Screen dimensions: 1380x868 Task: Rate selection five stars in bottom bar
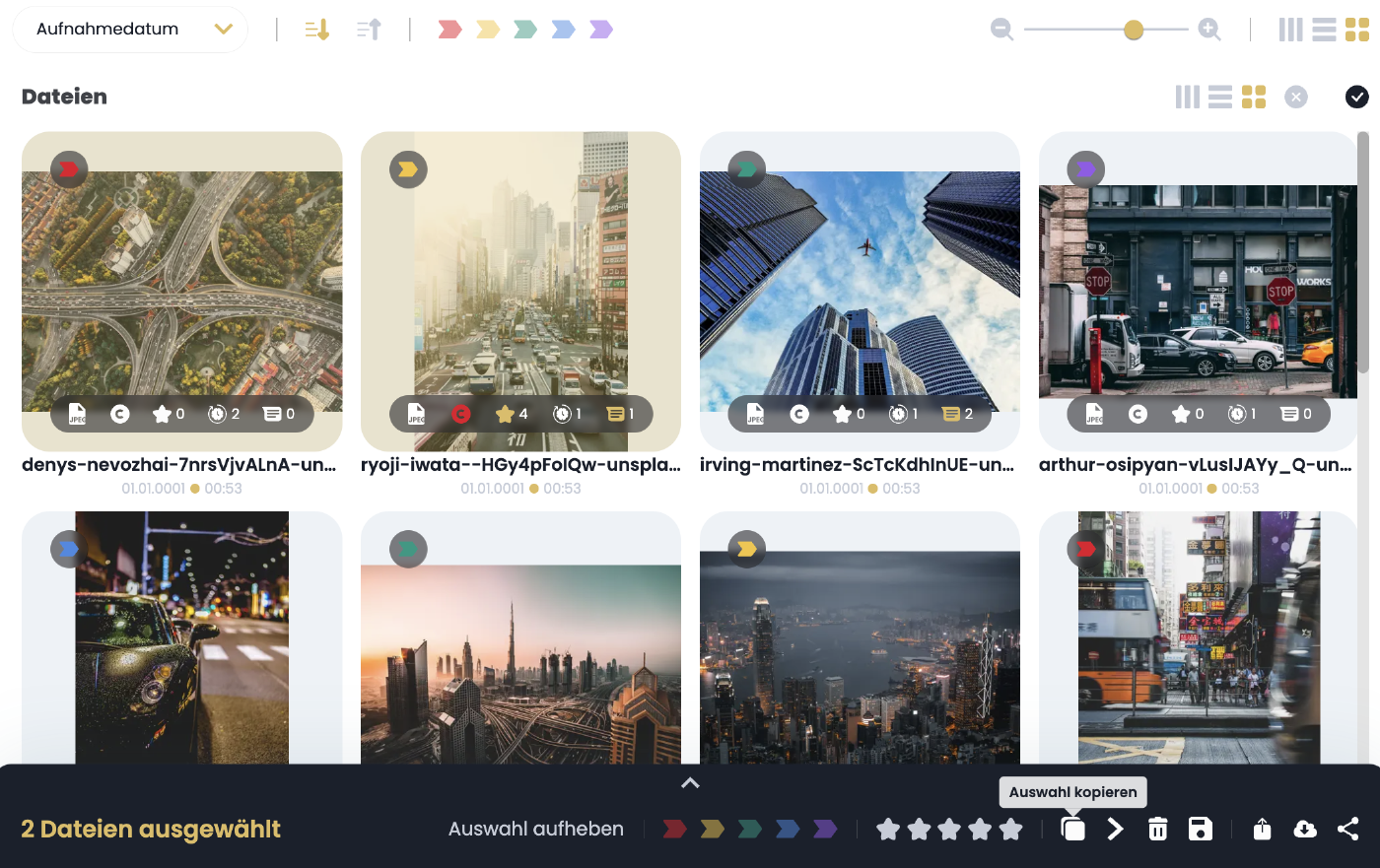point(1010,830)
